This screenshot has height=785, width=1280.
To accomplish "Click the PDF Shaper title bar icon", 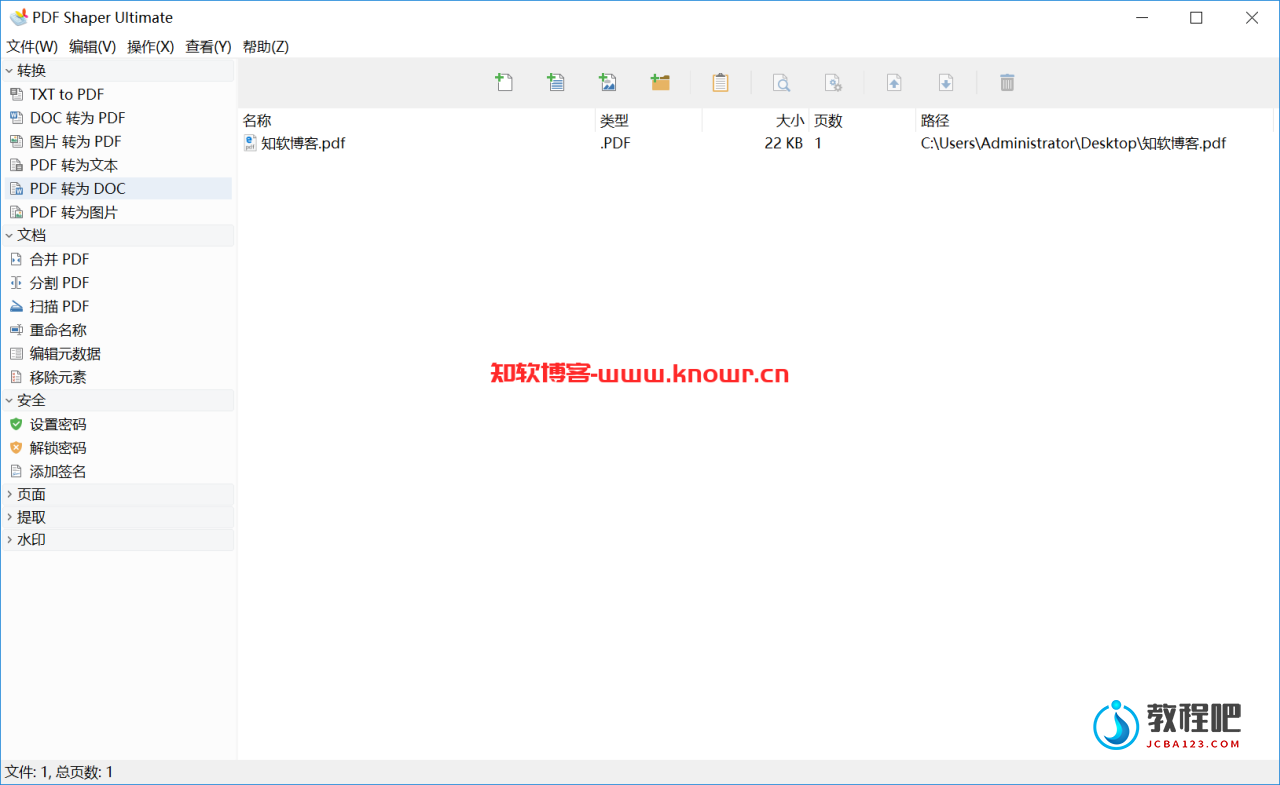I will point(18,17).
